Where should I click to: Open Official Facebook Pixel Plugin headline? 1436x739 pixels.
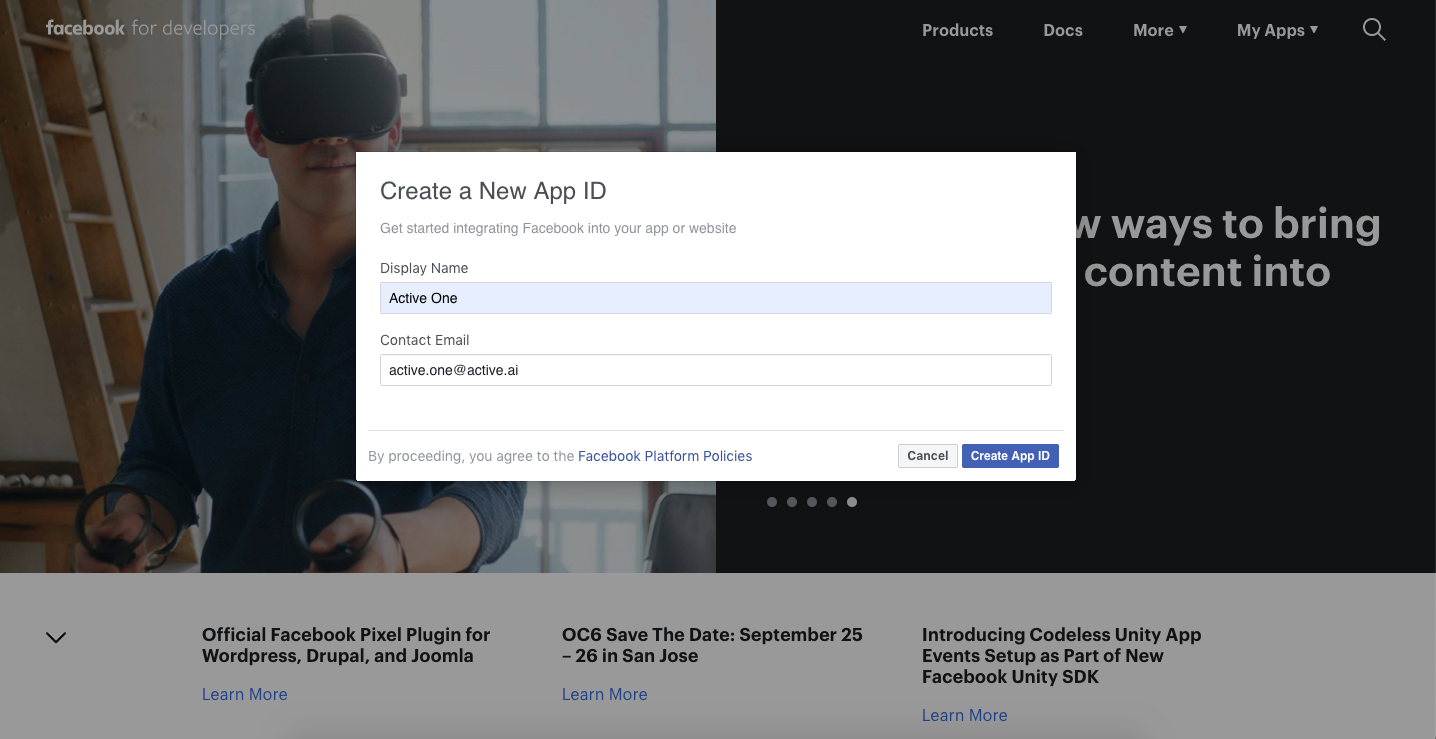(346, 645)
